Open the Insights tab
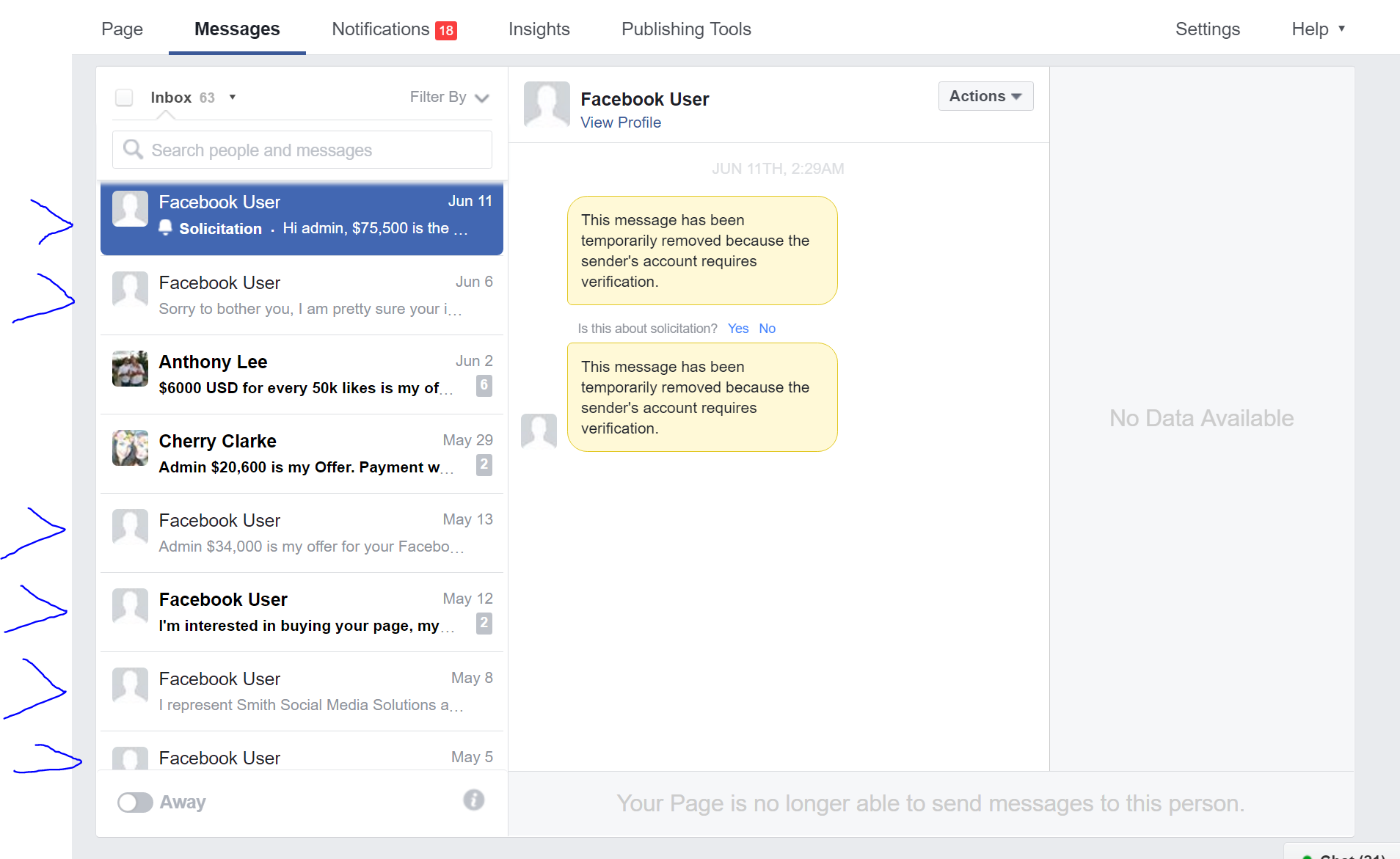The width and height of the screenshot is (1400, 859). coord(539,29)
